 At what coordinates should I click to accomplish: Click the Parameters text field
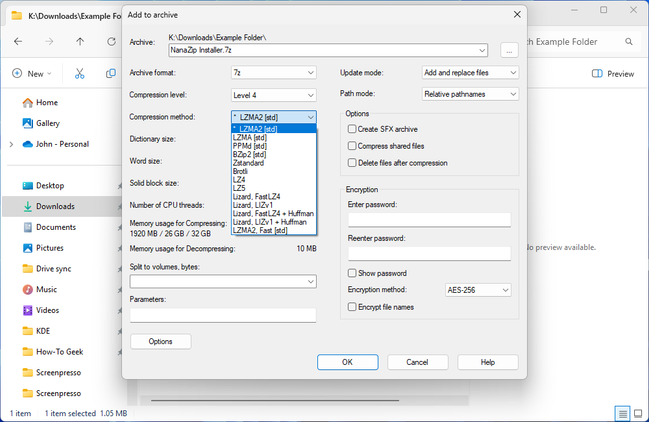[223, 315]
